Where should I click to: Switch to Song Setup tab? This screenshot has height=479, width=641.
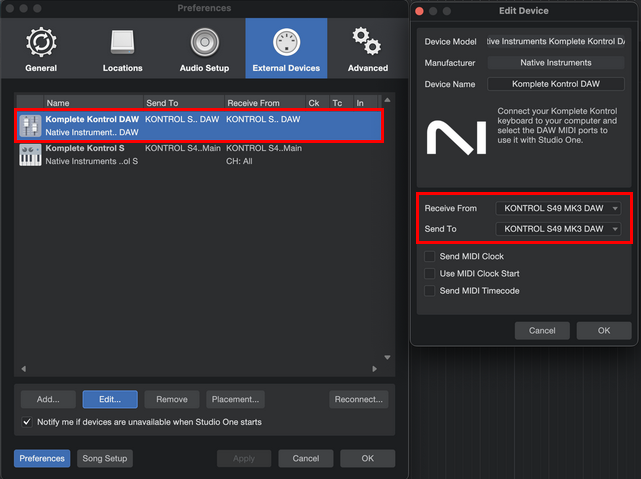point(104,458)
